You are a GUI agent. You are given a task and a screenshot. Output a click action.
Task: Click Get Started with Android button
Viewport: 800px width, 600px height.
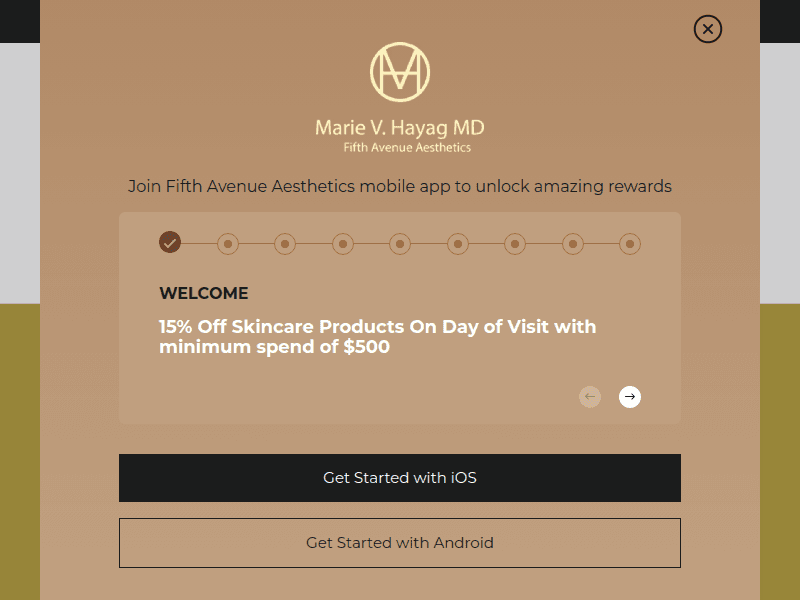tap(400, 543)
